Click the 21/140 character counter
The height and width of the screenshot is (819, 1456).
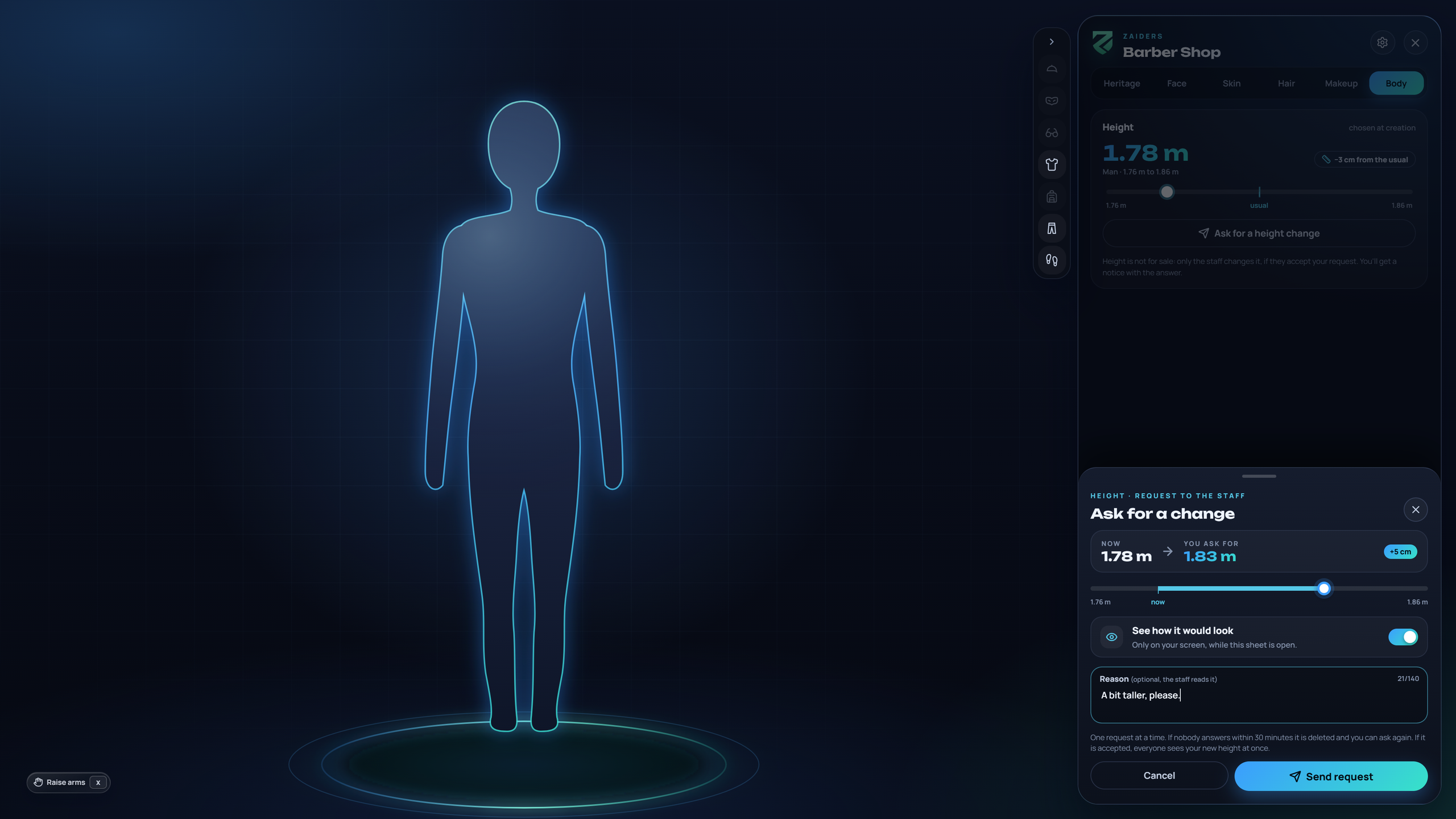[x=1408, y=679]
